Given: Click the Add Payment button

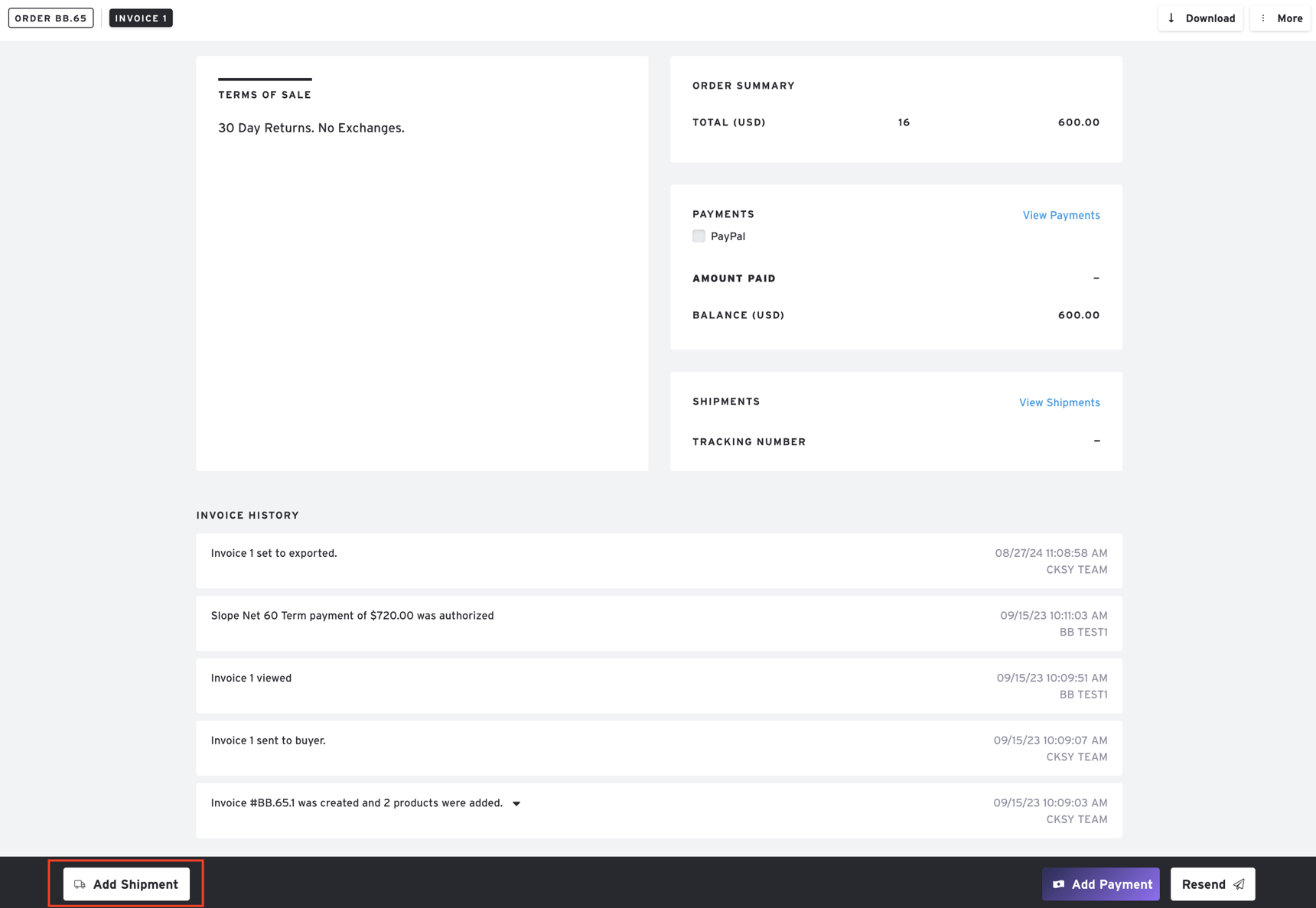Looking at the screenshot, I should (x=1101, y=884).
